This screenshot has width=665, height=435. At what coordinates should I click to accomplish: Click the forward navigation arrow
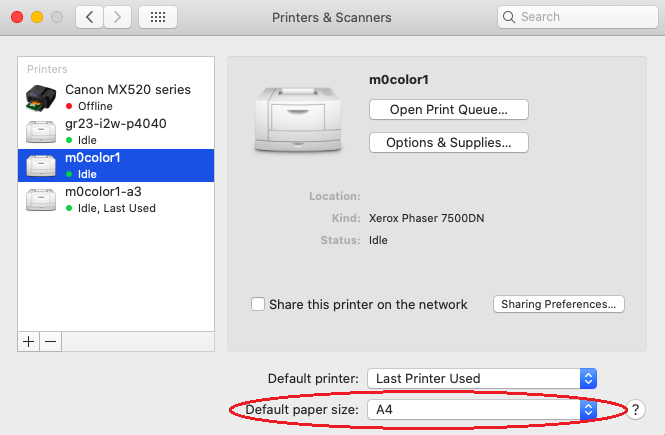pyautogui.click(x=117, y=17)
